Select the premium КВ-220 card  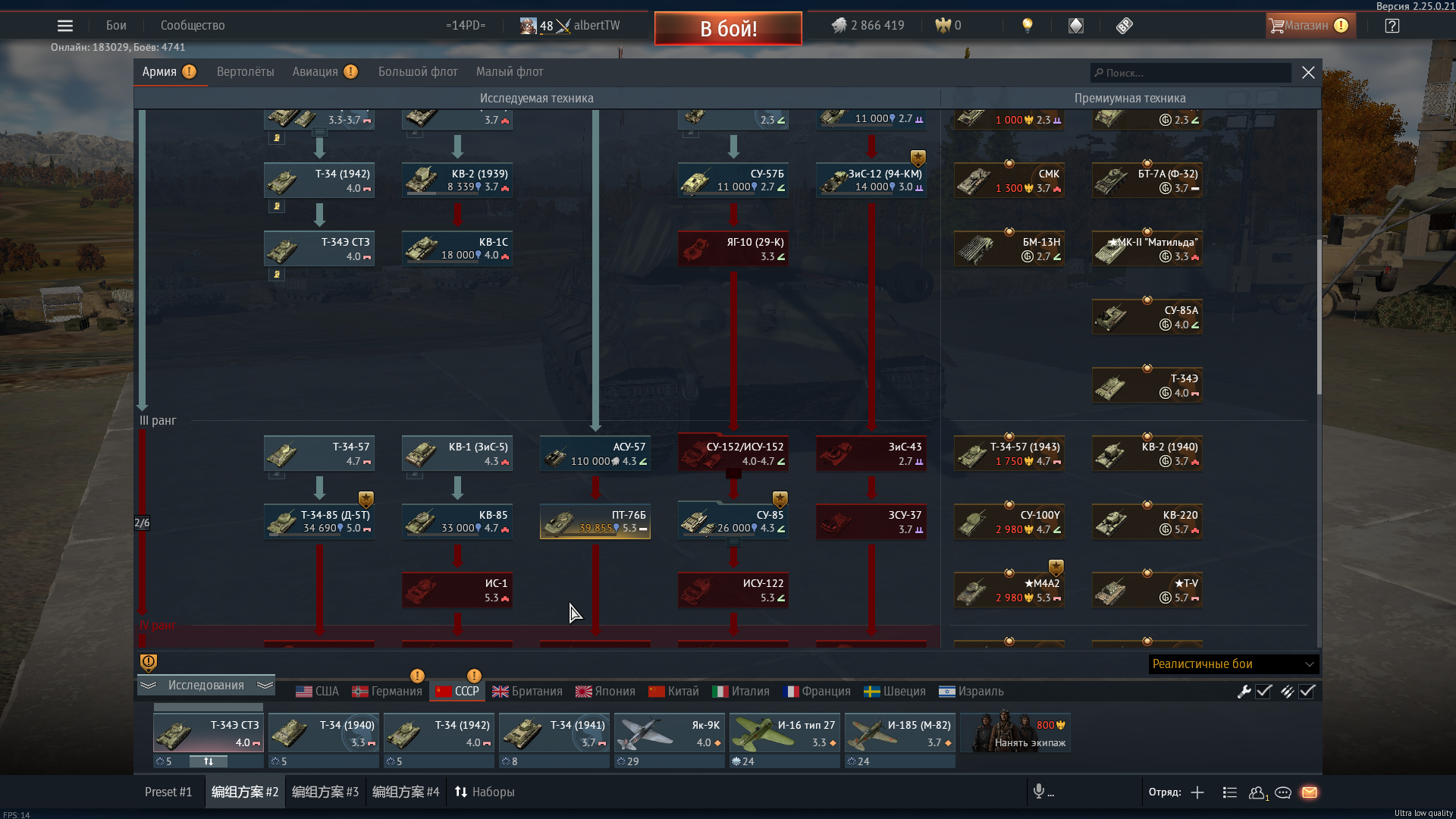coord(1147,521)
